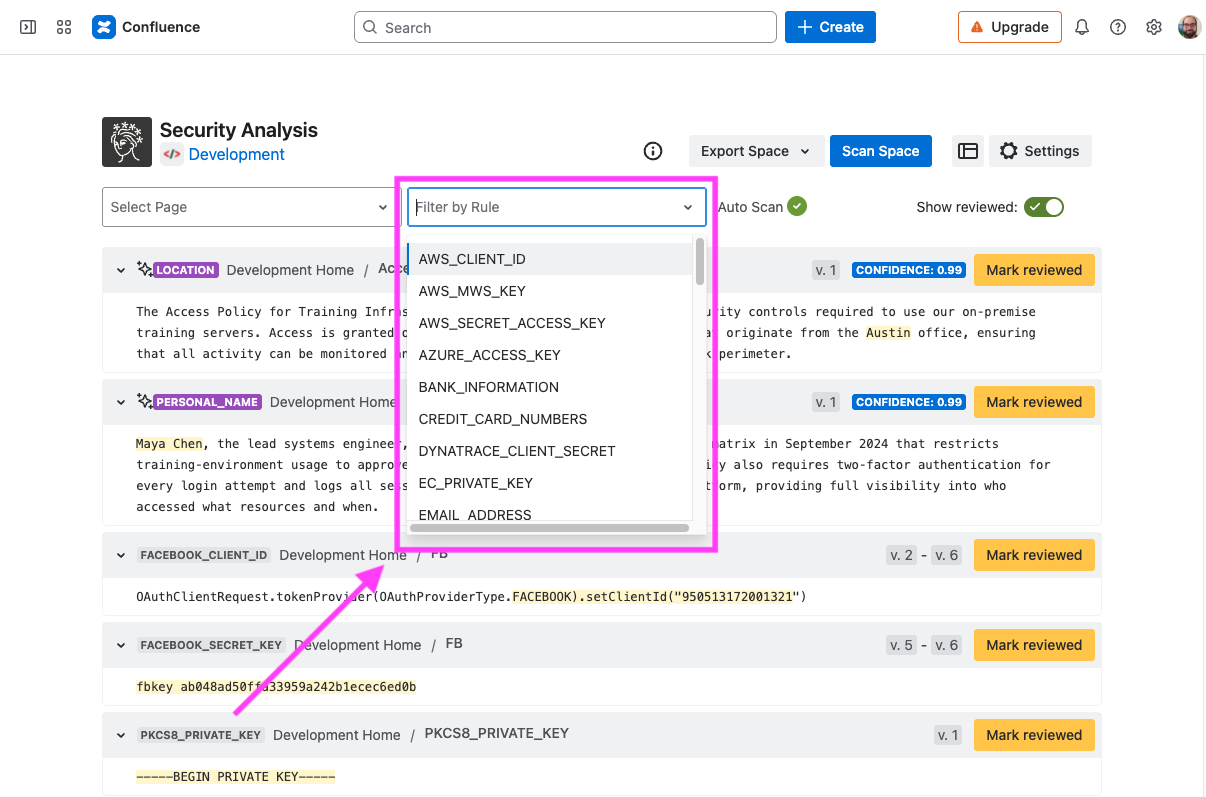This screenshot has width=1206, height=797.
Task: Click the highlighted fbkey secret string
Action: tap(276, 687)
